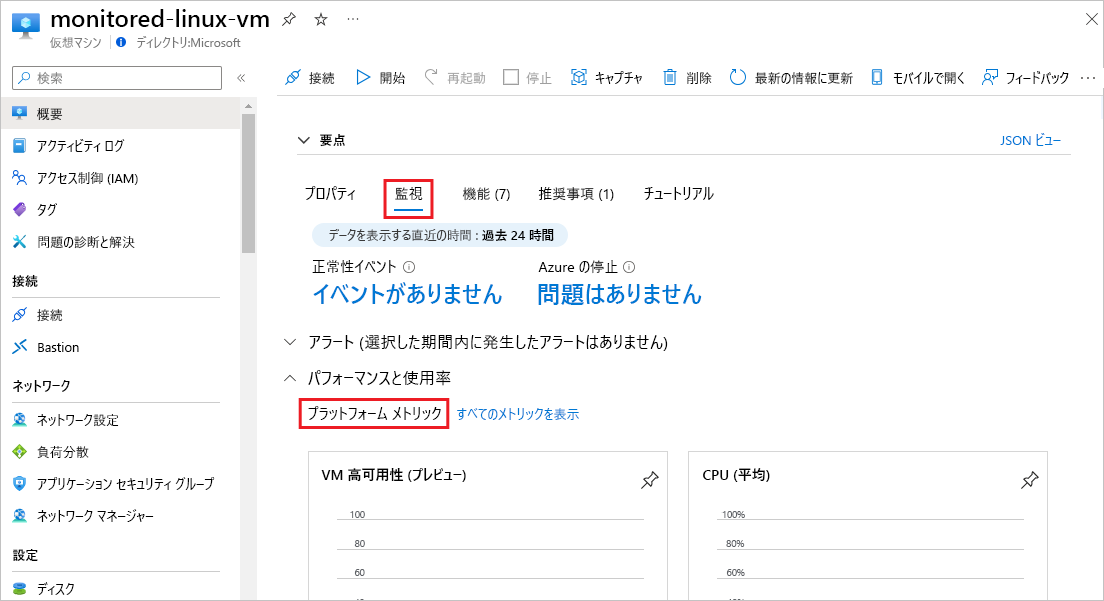The width and height of the screenshot is (1104, 601).
Task: Pin the VM 高可用性 chart
Action: [649, 480]
